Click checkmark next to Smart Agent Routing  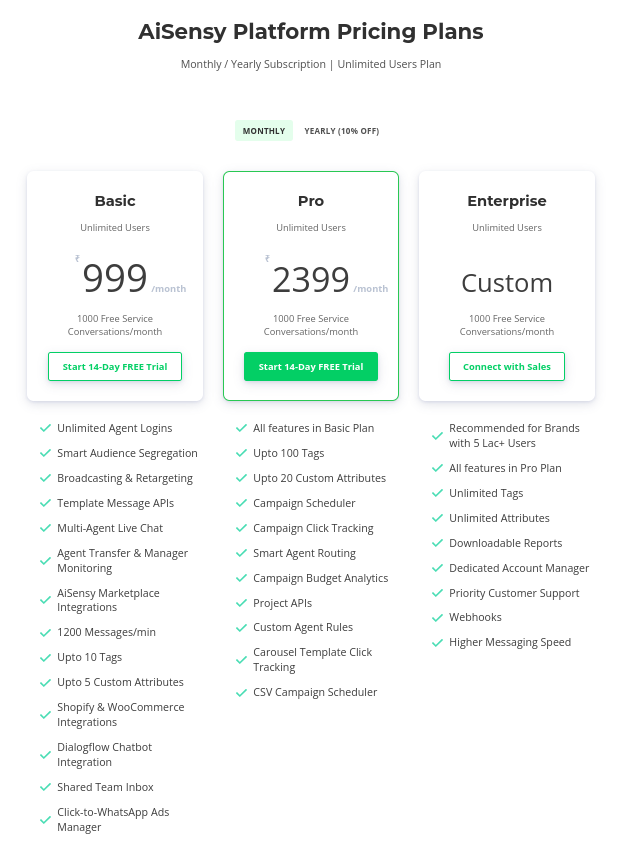click(241, 552)
